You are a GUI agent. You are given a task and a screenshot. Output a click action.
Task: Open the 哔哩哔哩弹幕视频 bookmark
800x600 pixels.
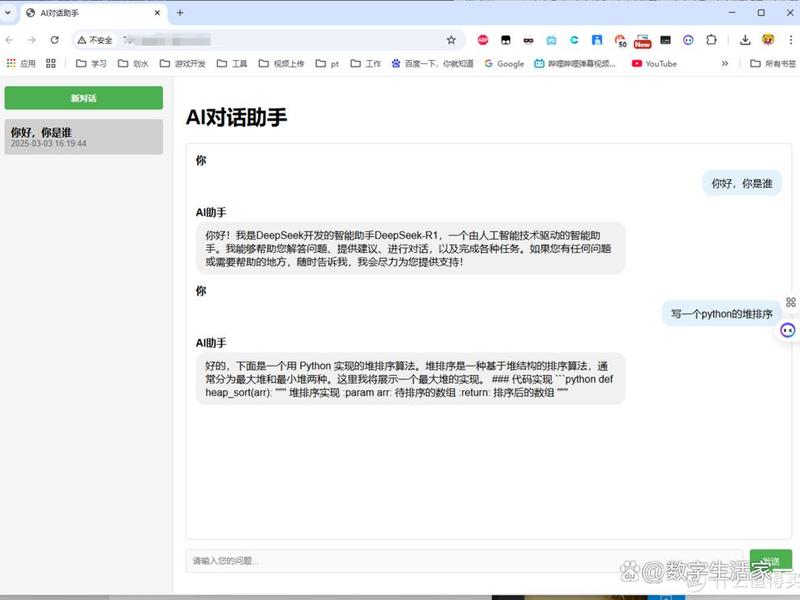point(575,63)
